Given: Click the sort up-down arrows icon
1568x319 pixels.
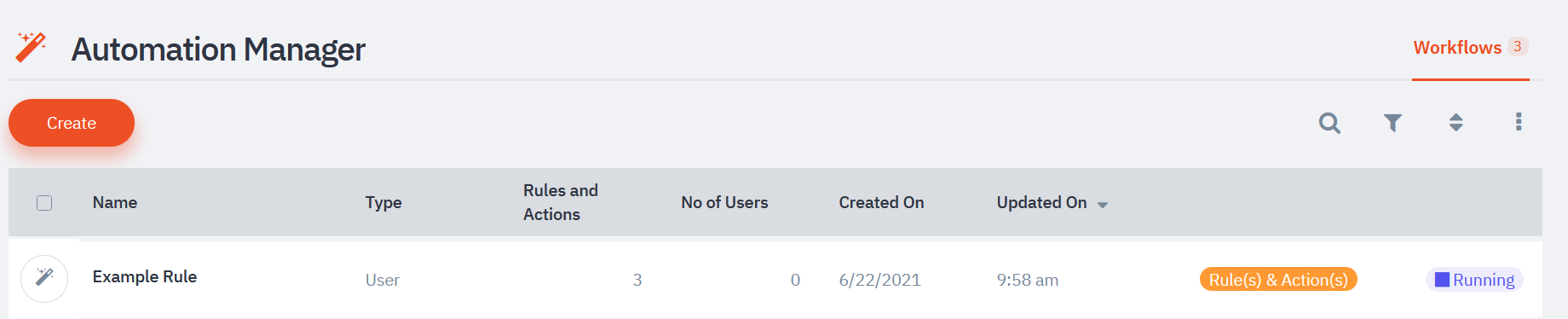Looking at the screenshot, I should click(x=1456, y=123).
